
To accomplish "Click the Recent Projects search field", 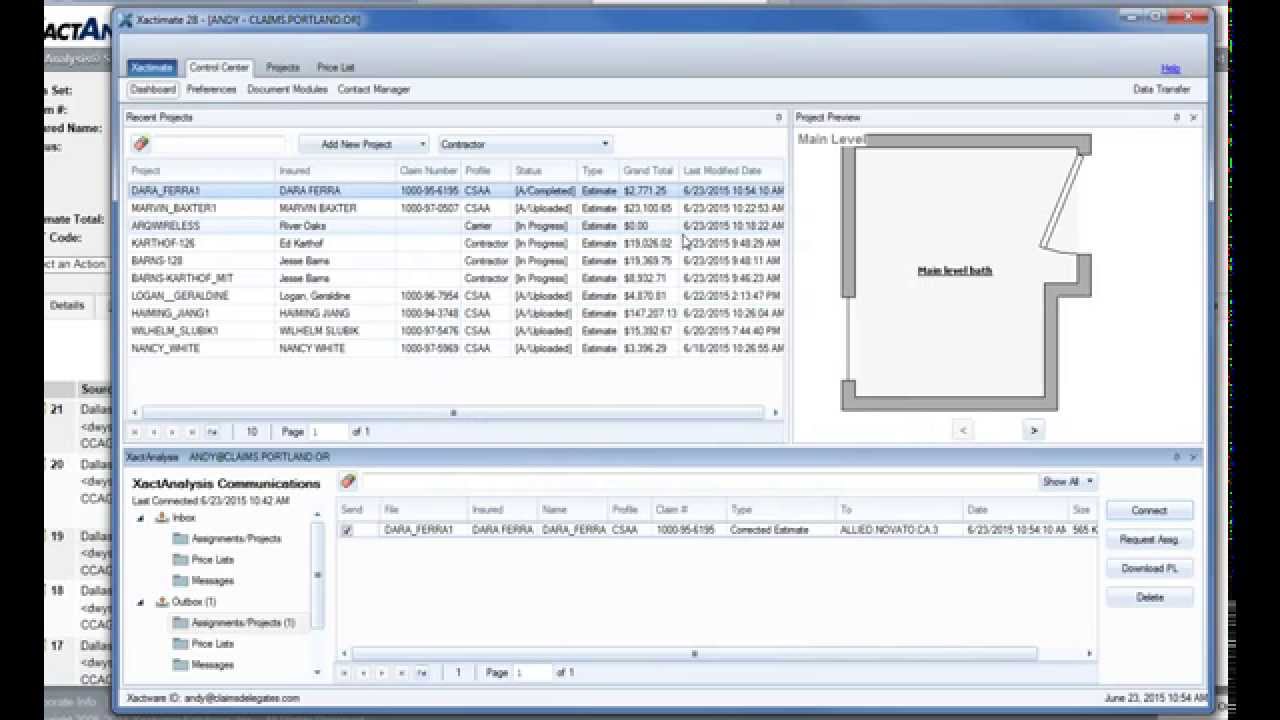I will click(x=219, y=144).
